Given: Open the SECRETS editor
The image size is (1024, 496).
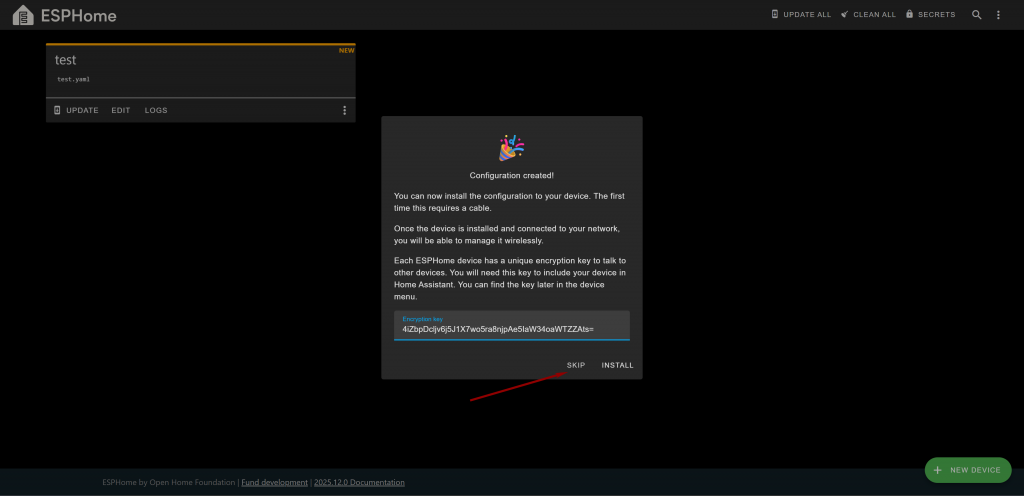Looking at the screenshot, I should 930,15.
